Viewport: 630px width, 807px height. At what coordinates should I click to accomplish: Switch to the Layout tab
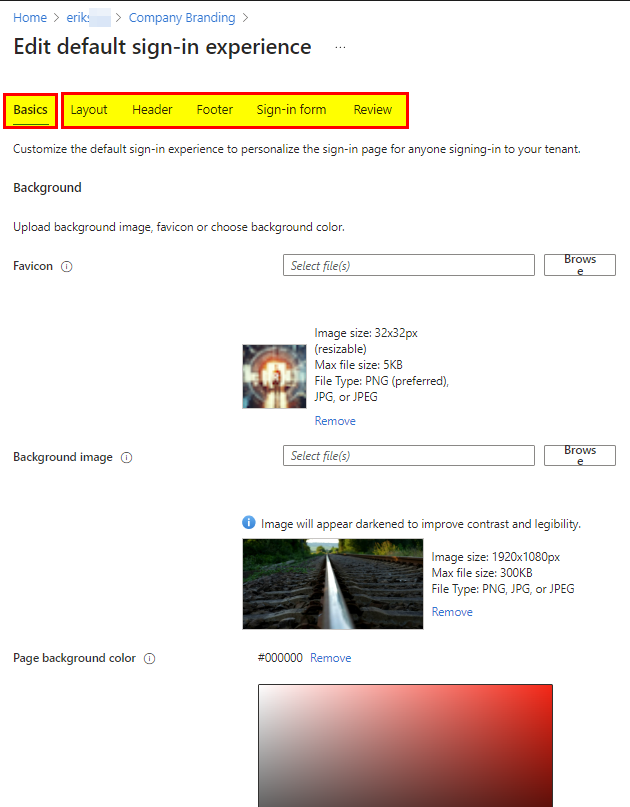89,110
